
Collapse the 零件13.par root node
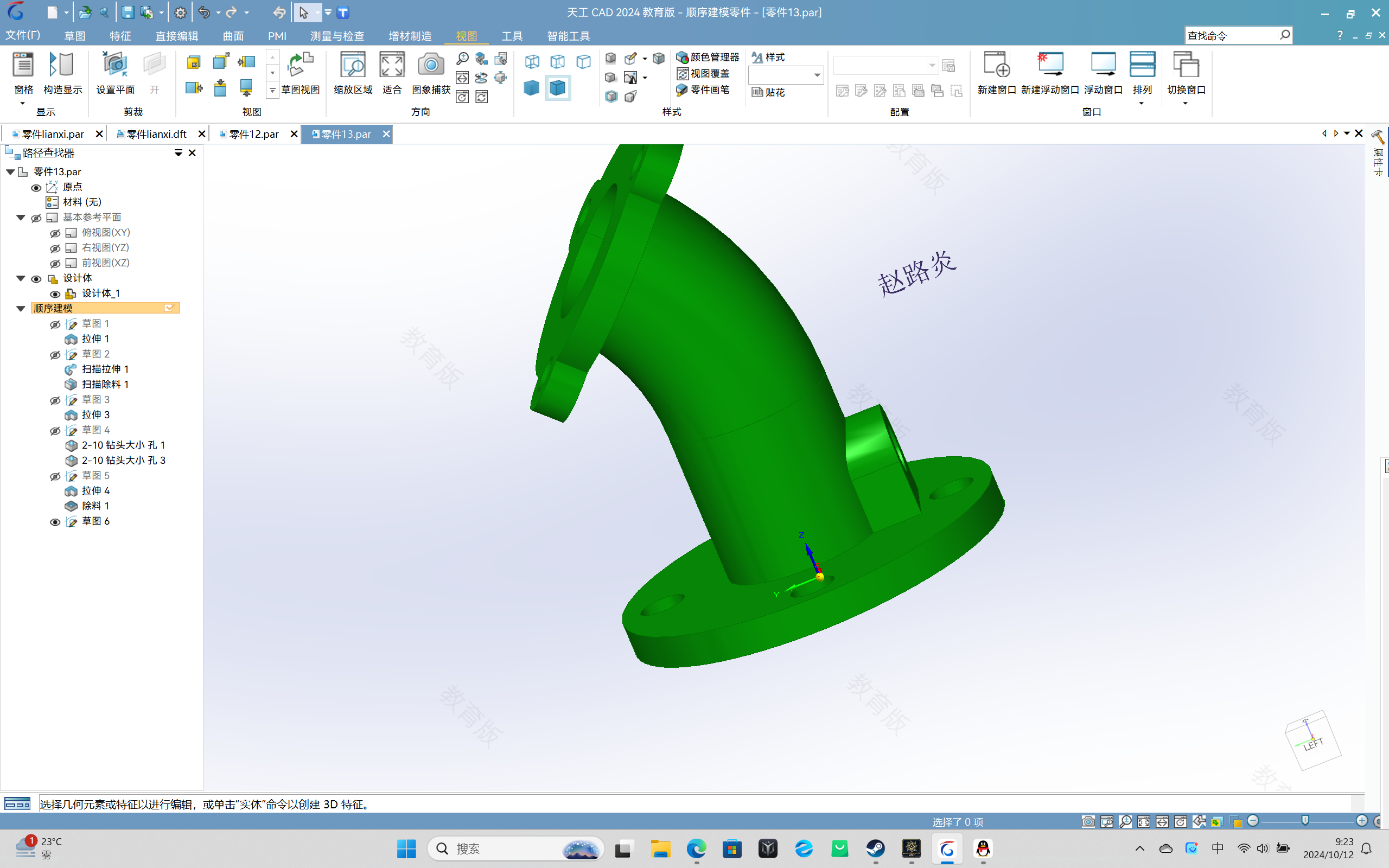(x=10, y=171)
